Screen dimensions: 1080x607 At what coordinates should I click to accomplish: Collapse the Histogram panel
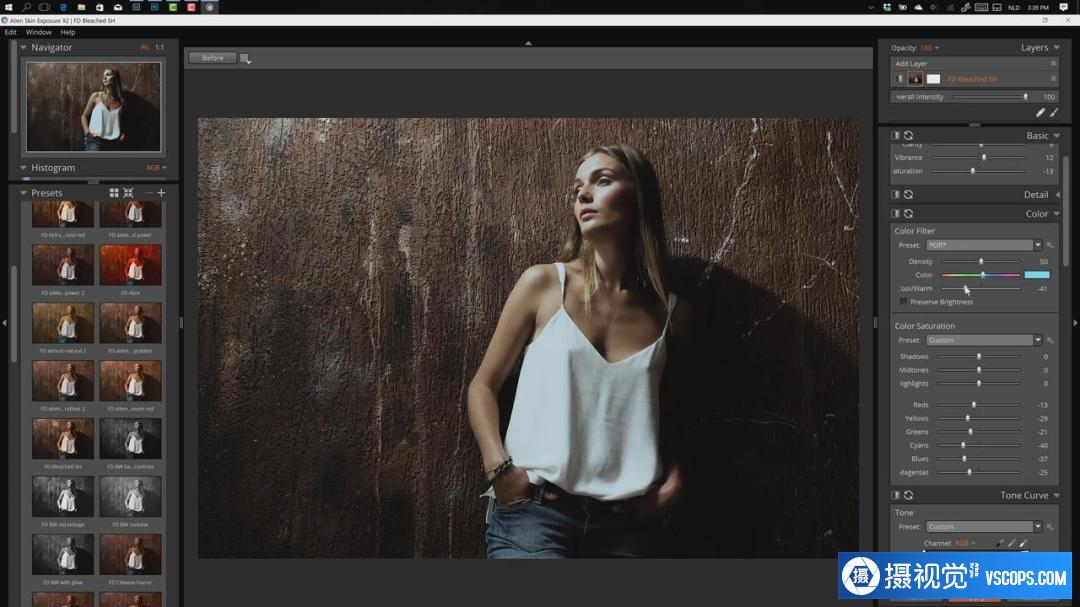(x=23, y=167)
